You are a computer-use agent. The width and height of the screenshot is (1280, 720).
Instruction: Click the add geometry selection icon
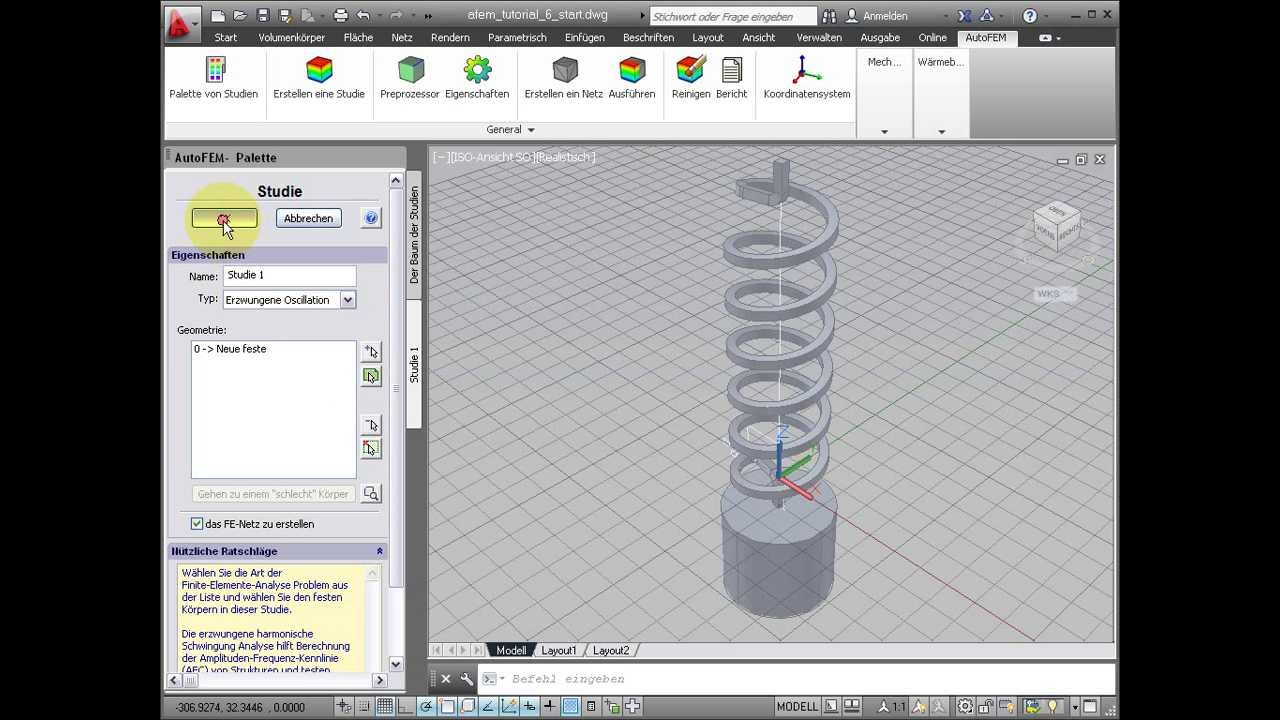click(371, 352)
